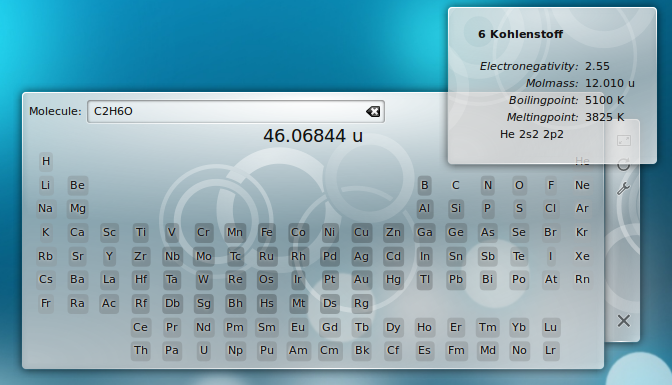The width and height of the screenshot is (672, 385).
Task: Select the Mt element button
Action: pos(298,304)
